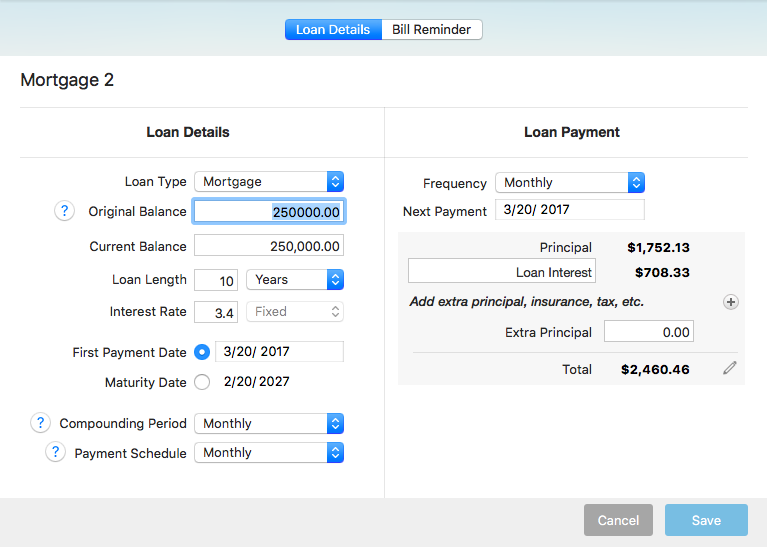767x547 pixels.
Task: Select the First Payment Date radio button
Action: 202,352
